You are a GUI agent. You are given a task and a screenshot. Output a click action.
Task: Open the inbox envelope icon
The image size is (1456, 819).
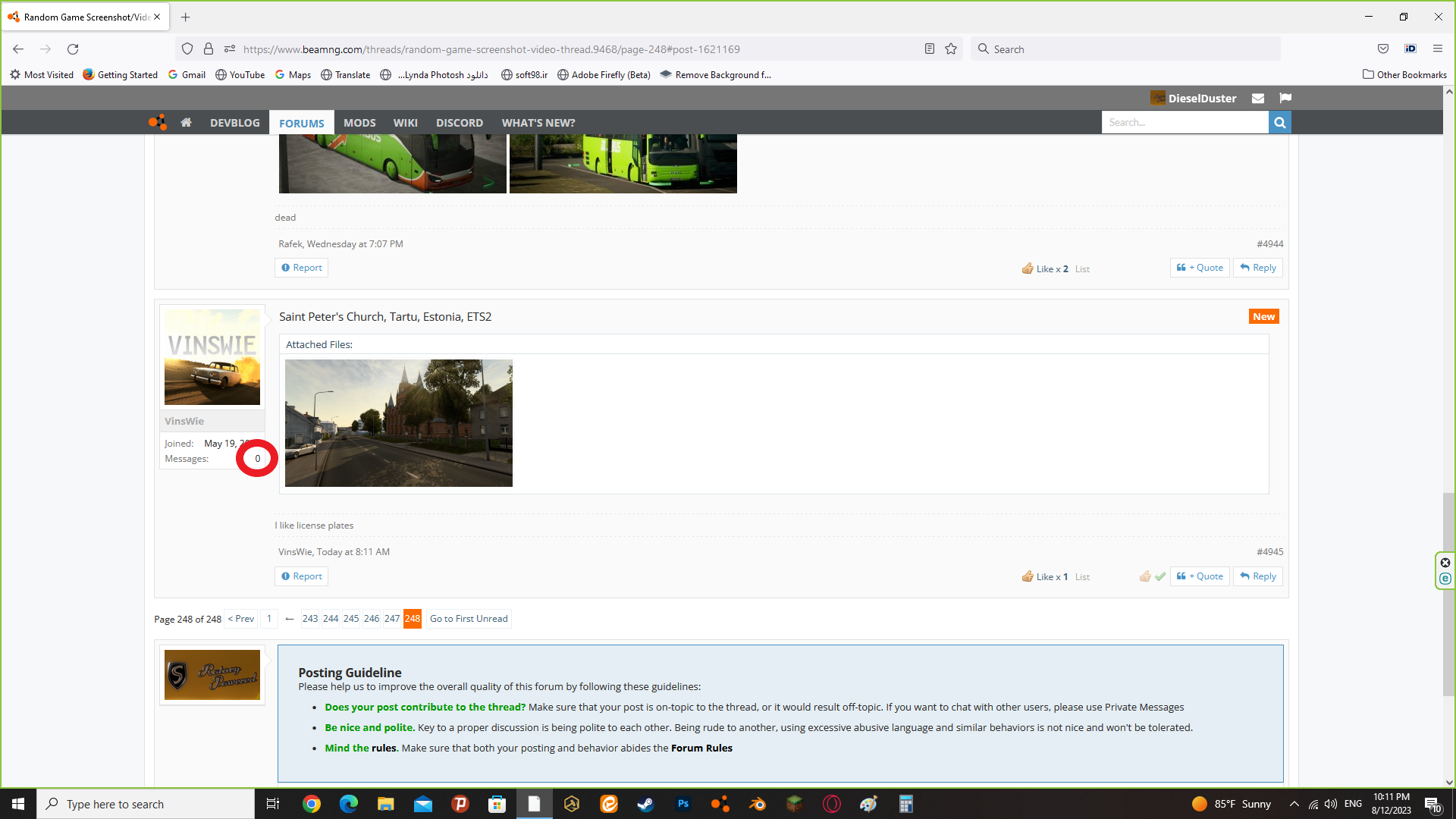pyautogui.click(x=1258, y=98)
